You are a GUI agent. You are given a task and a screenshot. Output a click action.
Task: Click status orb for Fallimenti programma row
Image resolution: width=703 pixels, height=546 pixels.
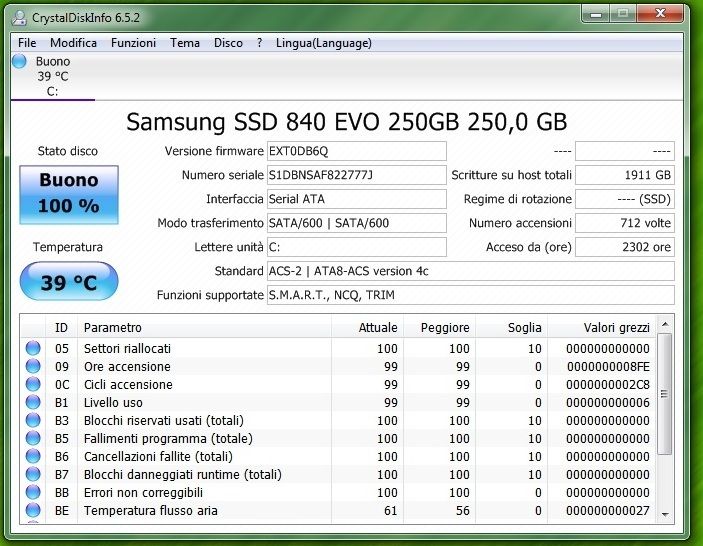(x=33, y=438)
